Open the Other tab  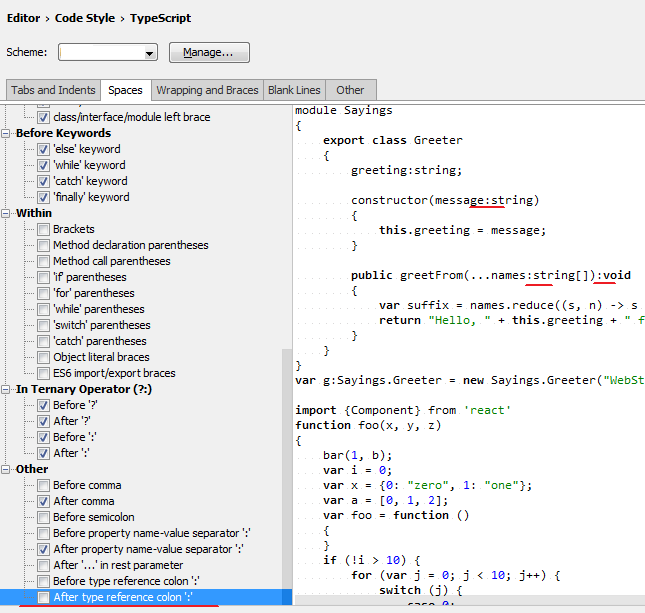click(350, 90)
